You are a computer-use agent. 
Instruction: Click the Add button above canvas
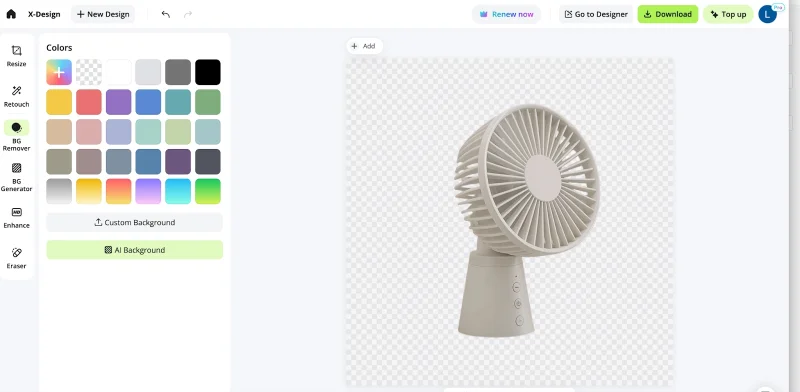364,46
